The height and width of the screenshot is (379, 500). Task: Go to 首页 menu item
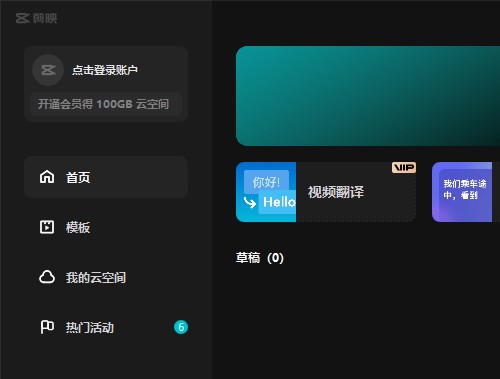tap(106, 177)
